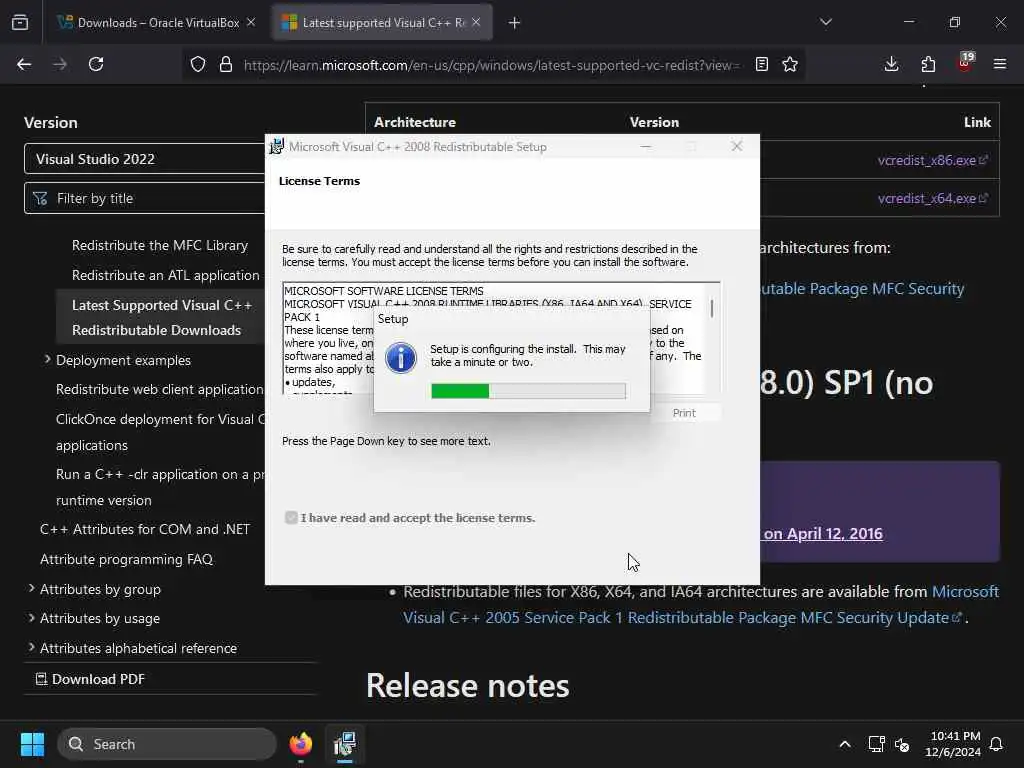Download vcredist_x86.exe link
This screenshot has height=768, width=1024.
(x=933, y=160)
